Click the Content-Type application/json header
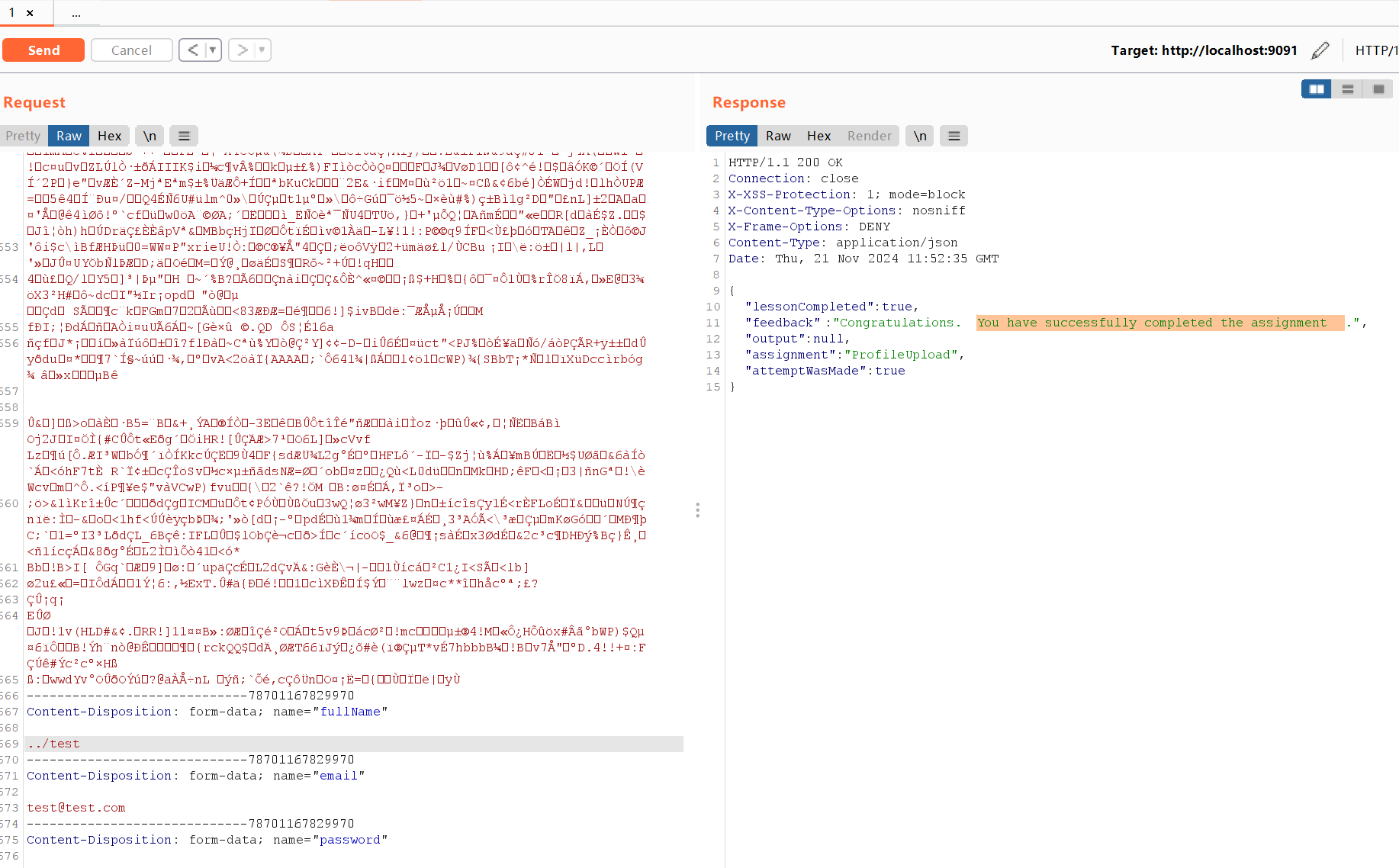 coord(843,243)
